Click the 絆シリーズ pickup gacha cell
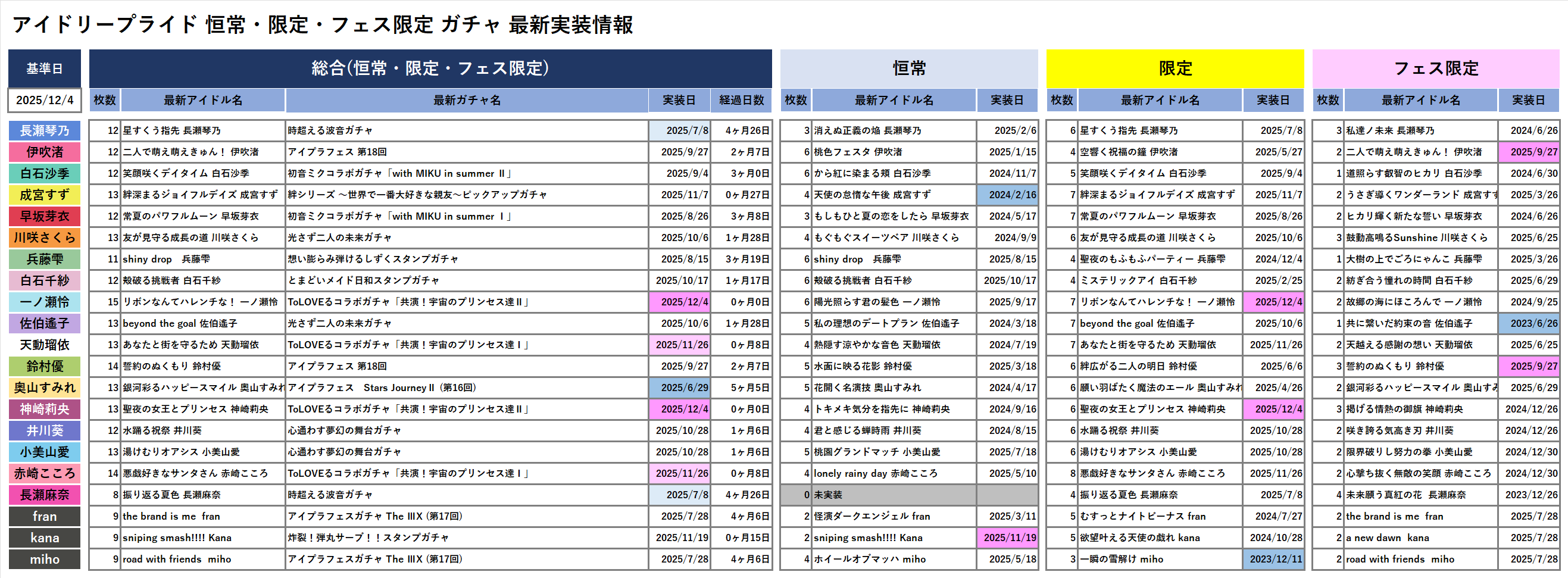The width and height of the screenshot is (1568, 578). click(x=466, y=195)
